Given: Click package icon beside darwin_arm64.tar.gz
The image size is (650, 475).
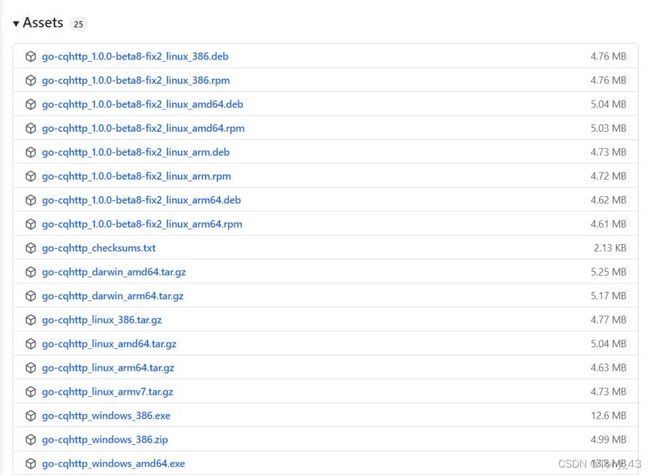Looking at the screenshot, I should (x=31, y=296).
